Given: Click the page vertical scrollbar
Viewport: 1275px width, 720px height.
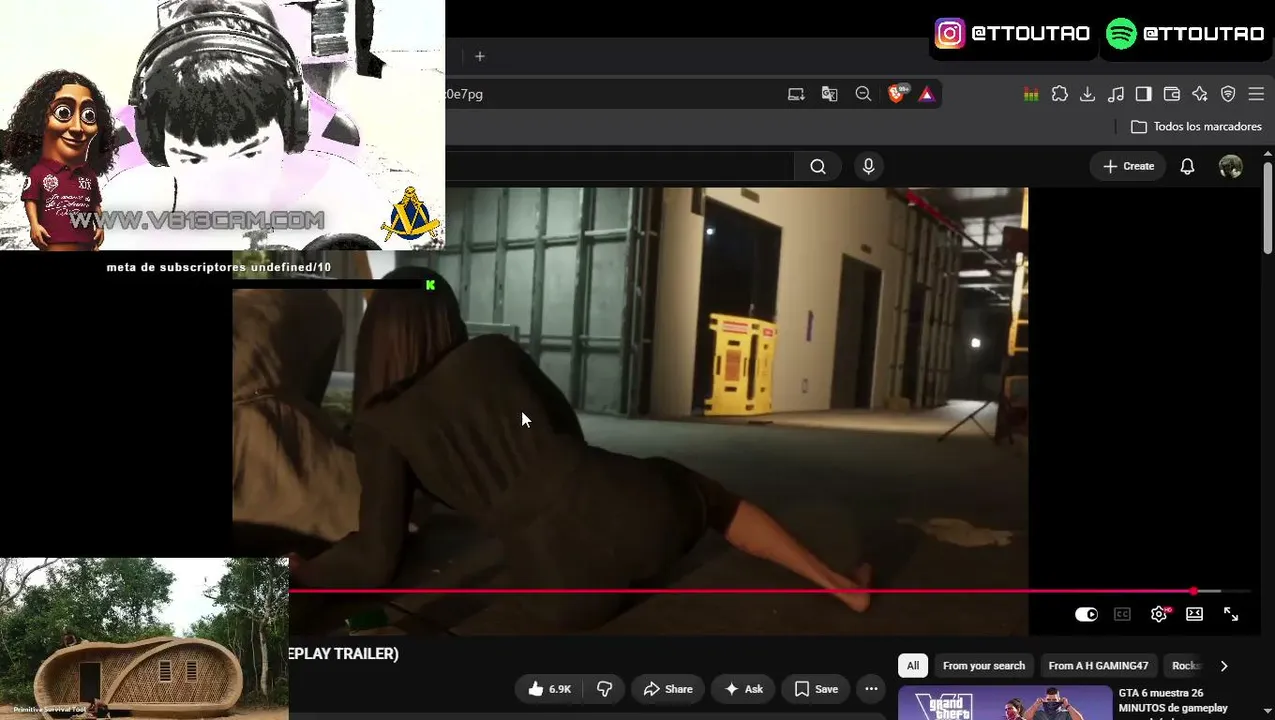Looking at the screenshot, I should pos(1268,206).
